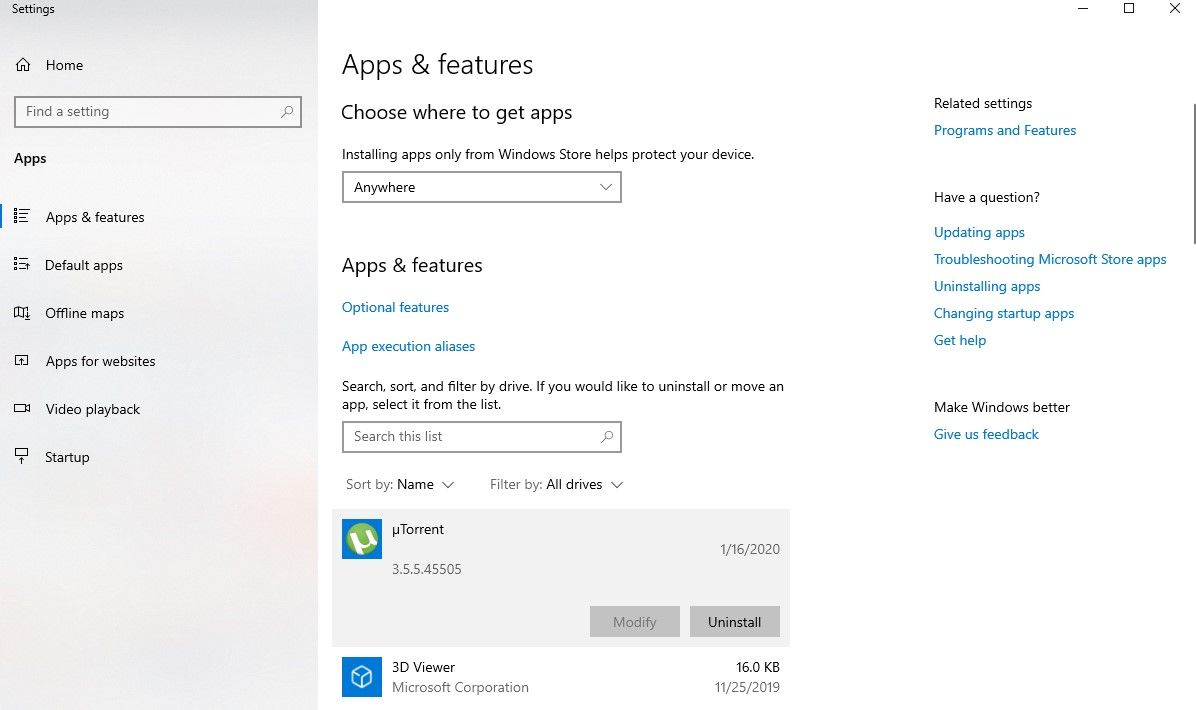Open Troubleshooting Microsoft Store apps link

1050,259
